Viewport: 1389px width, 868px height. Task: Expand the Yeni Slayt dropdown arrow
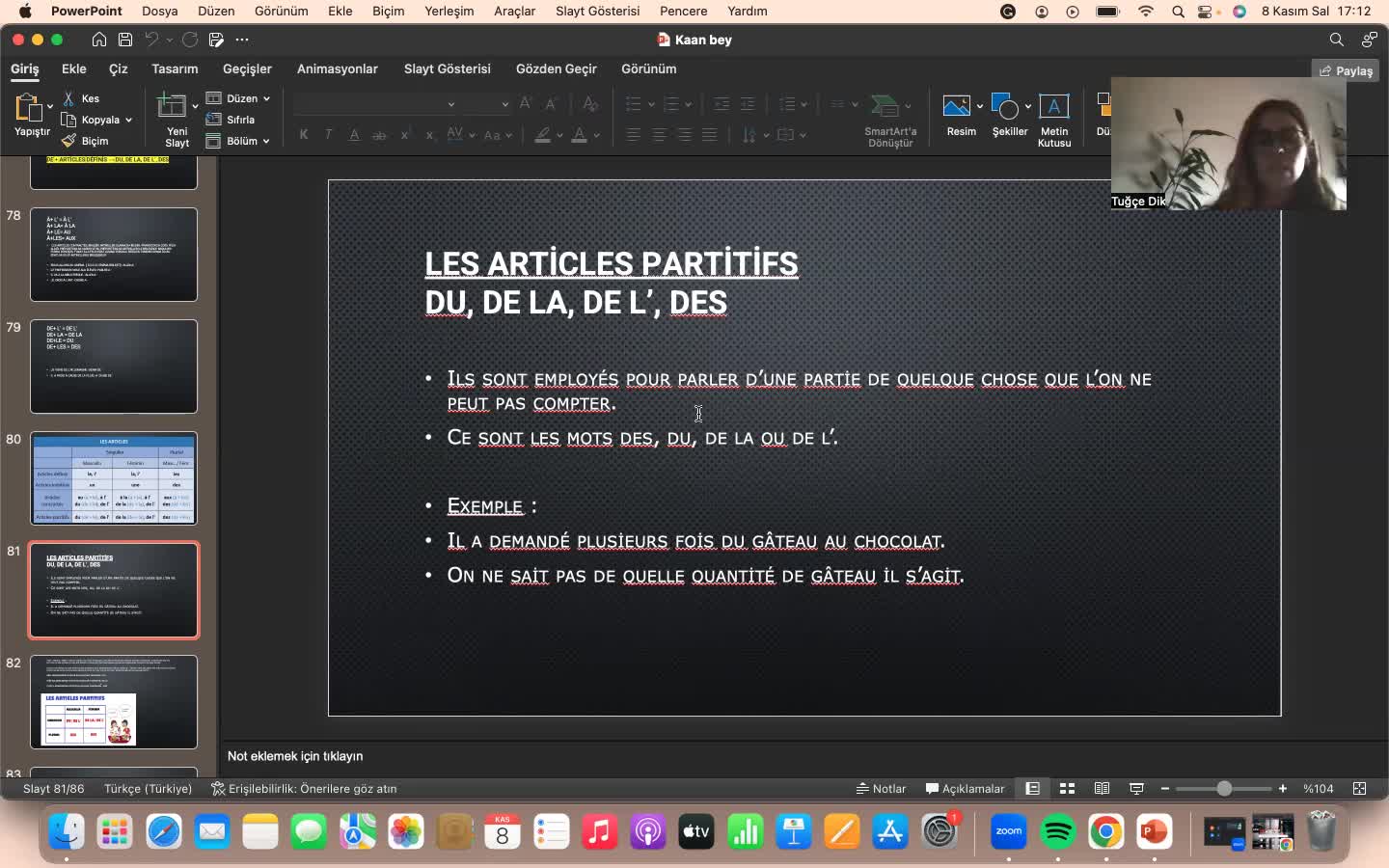195,106
